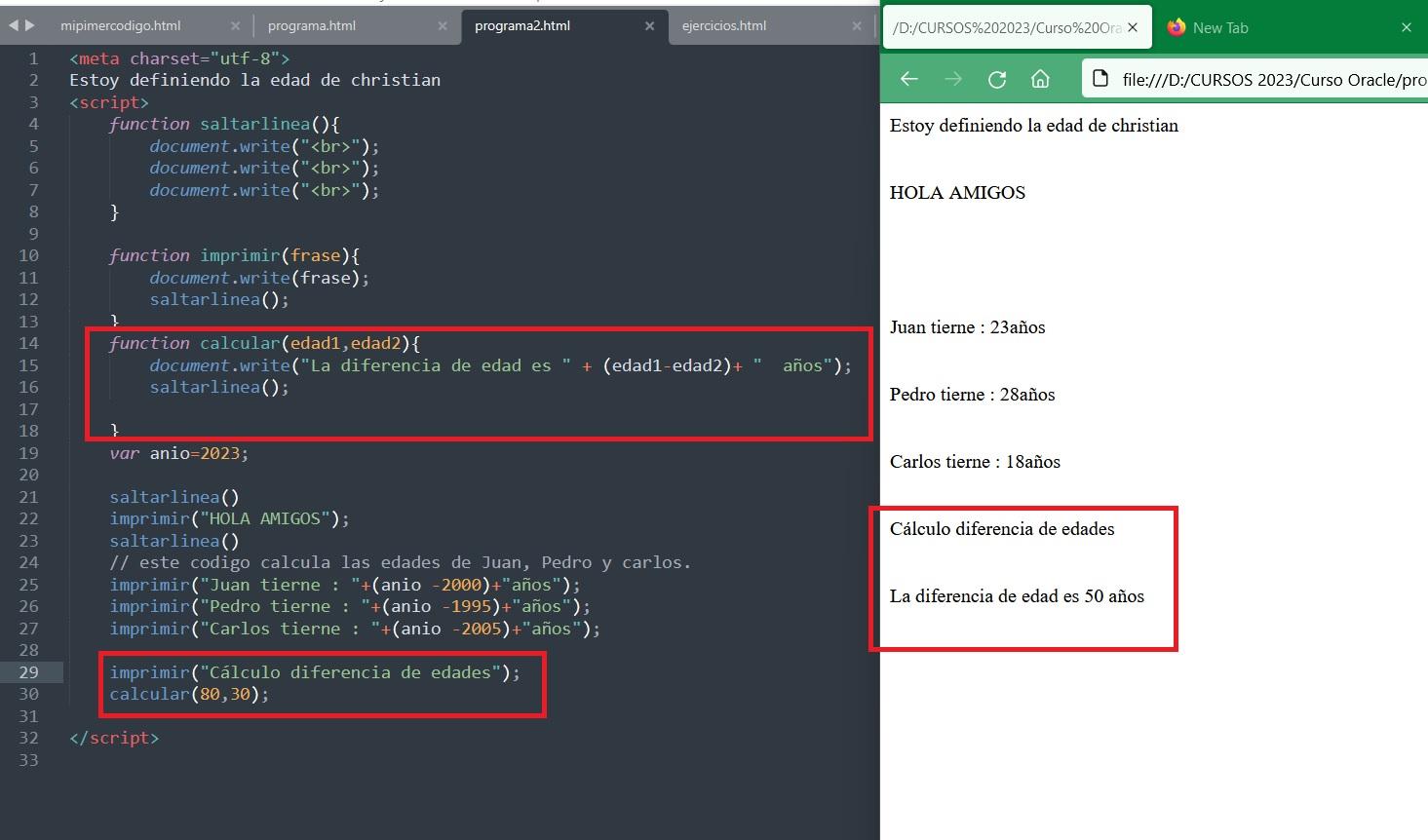Switch to mipimercodigo.html tab
This screenshot has height=840, width=1428.
coord(121,26)
